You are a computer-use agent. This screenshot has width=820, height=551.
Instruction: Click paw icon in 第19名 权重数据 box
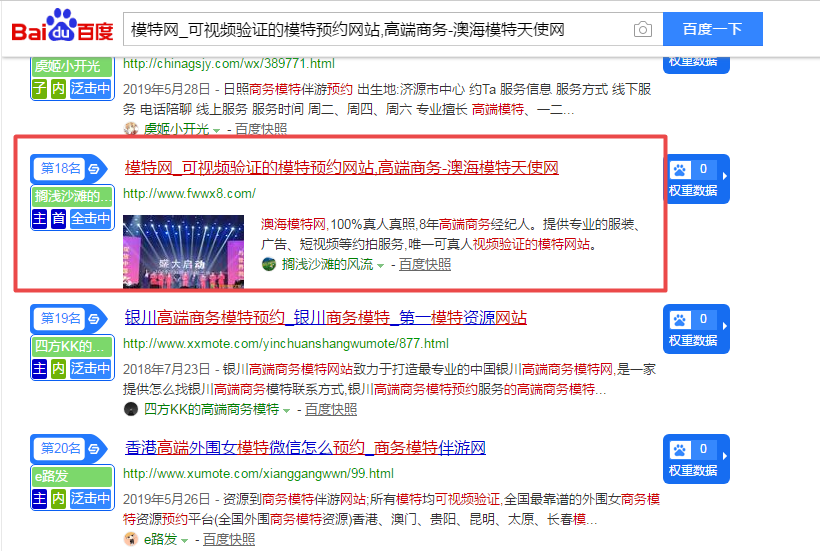point(680,319)
